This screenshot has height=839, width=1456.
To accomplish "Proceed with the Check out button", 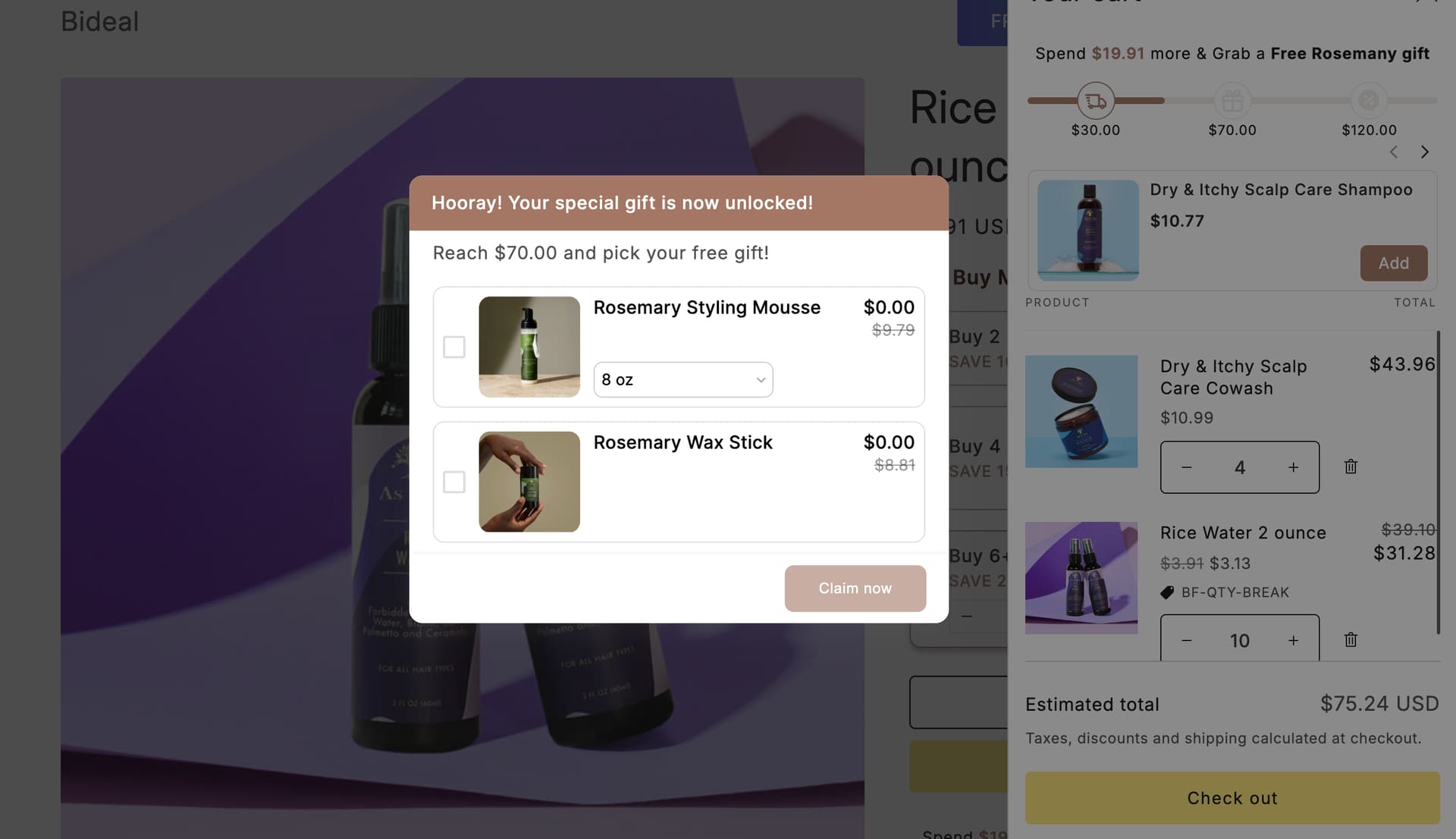I will [1232, 798].
